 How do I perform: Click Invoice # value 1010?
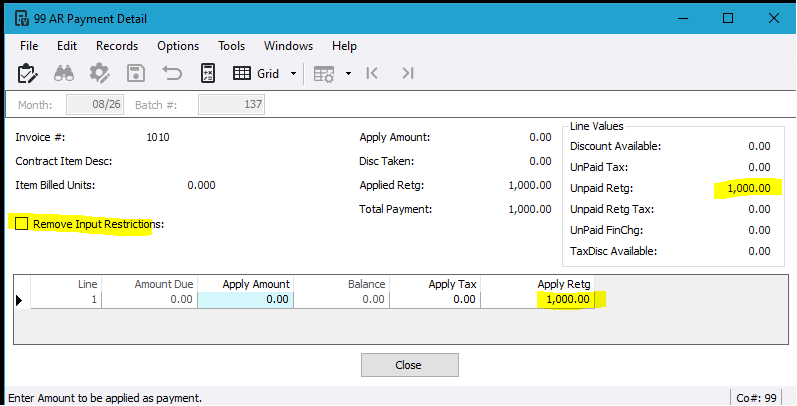click(x=158, y=137)
